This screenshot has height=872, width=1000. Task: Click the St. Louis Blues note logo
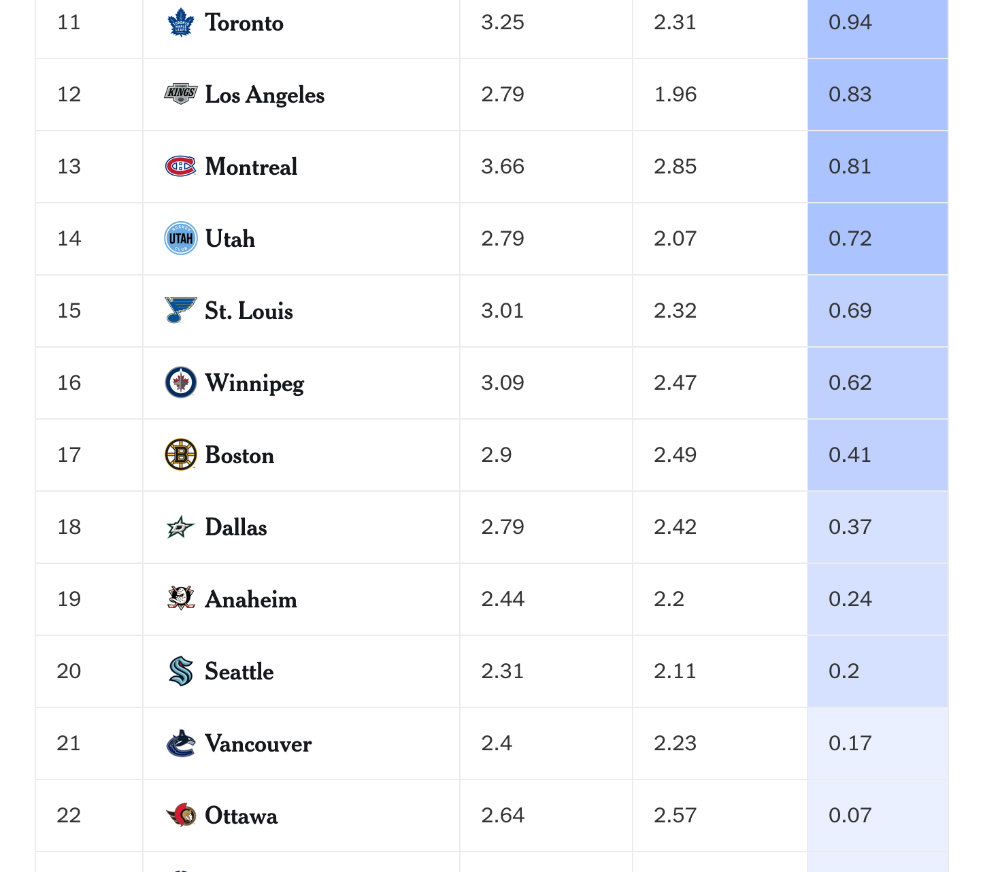point(180,311)
